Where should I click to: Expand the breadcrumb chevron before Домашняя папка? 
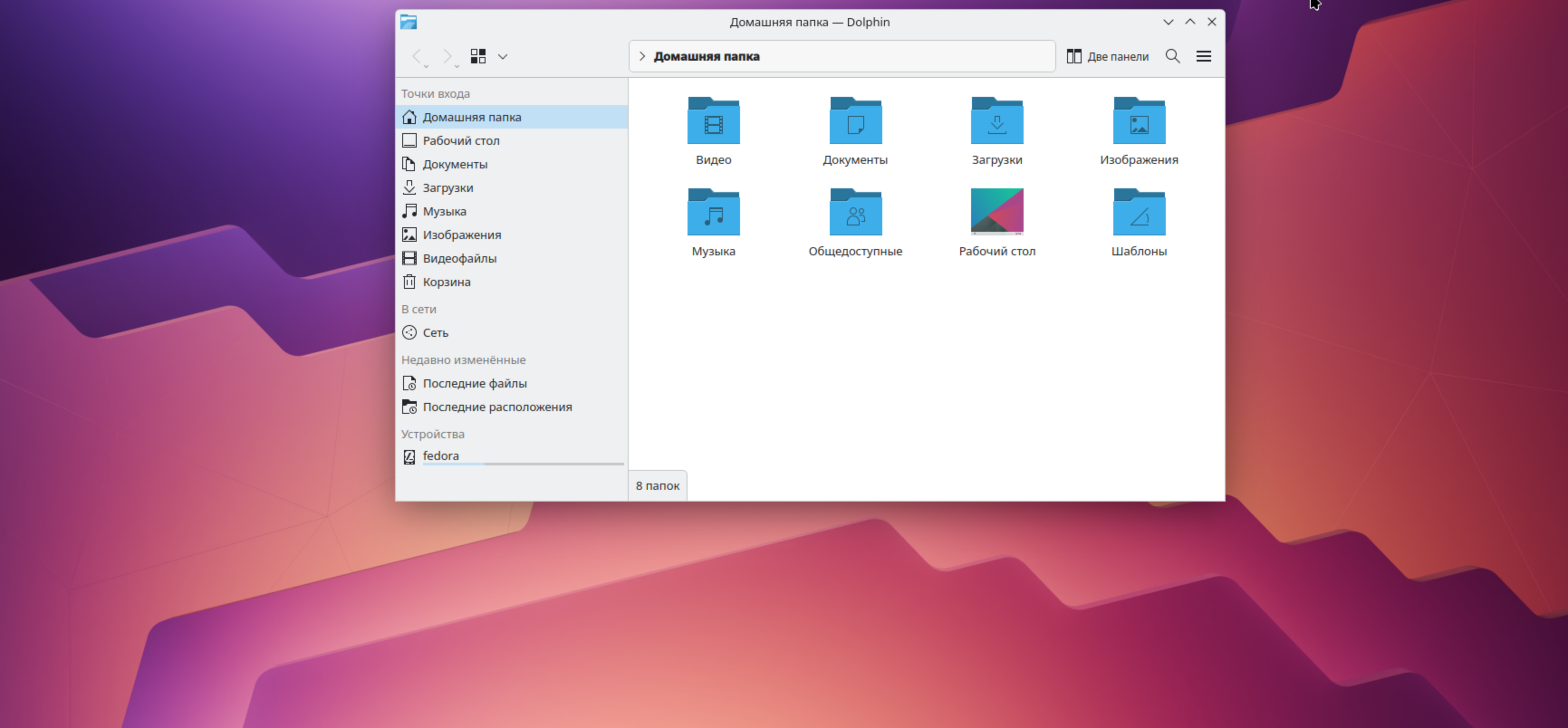[642, 56]
